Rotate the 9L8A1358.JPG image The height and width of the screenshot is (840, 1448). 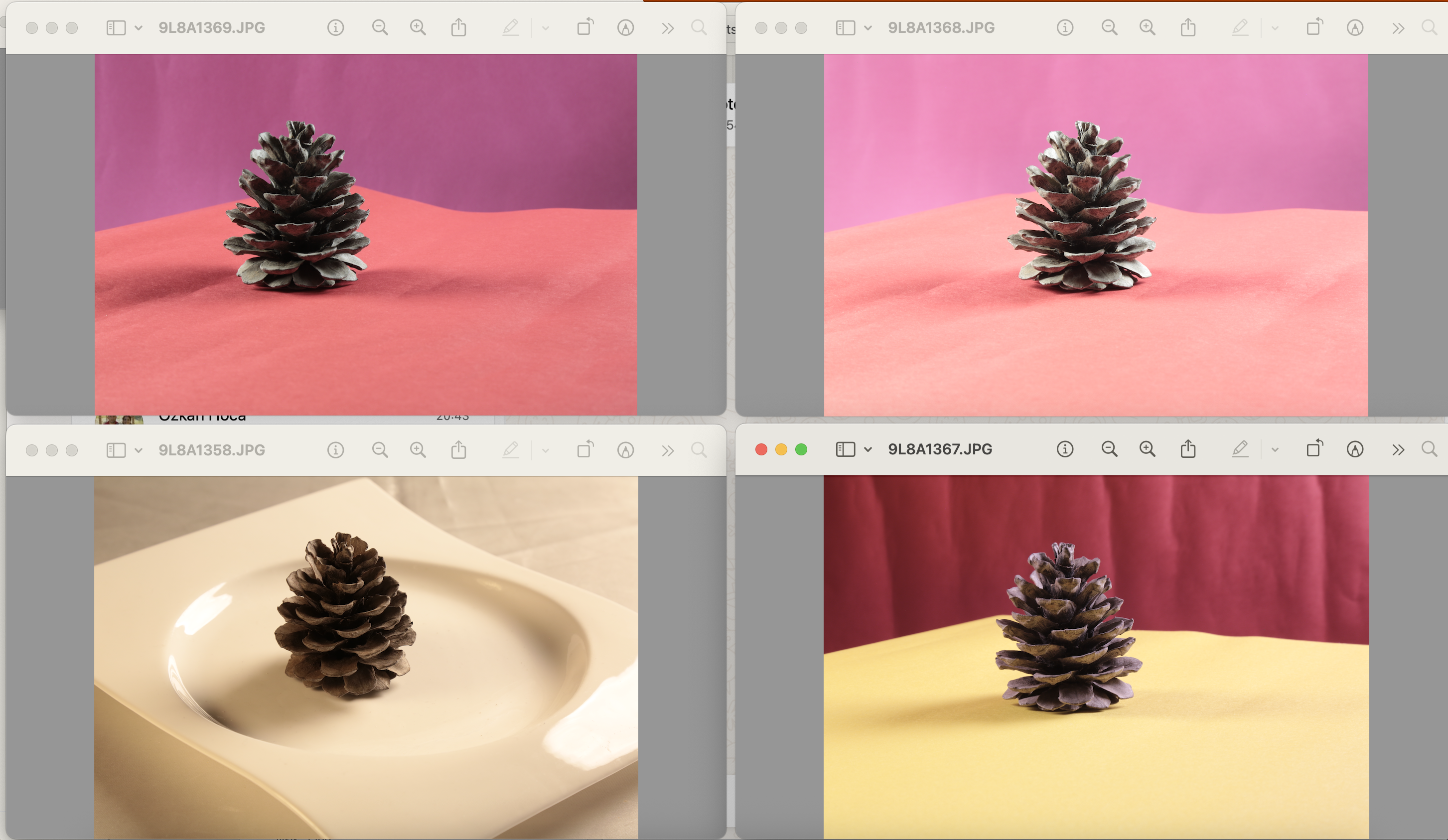(x=585, y=449)
